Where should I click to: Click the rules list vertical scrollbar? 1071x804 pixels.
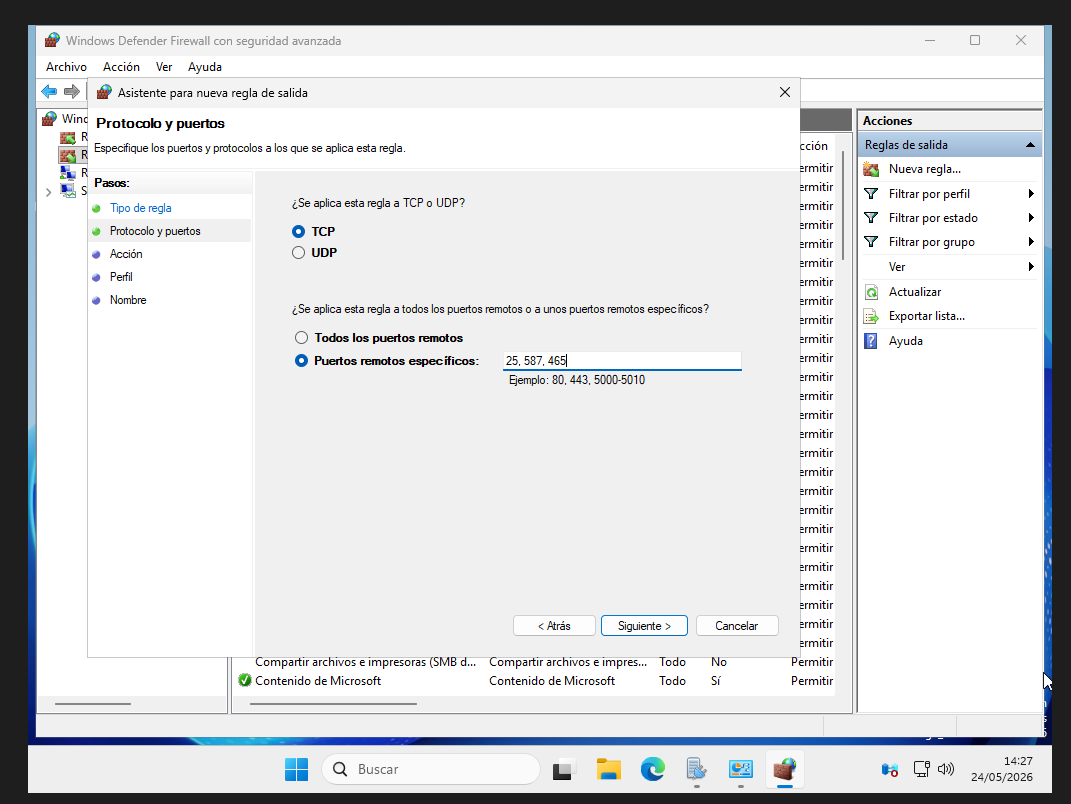pos(844,205)
